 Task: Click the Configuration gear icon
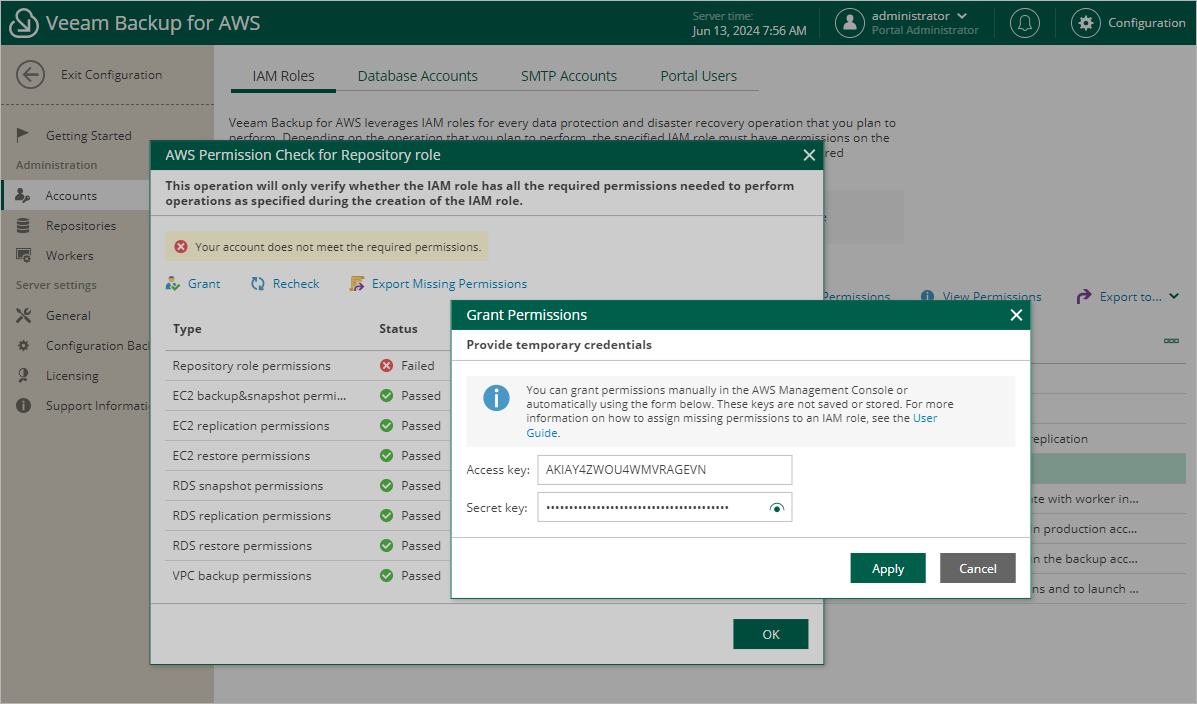click(1086, 23)
